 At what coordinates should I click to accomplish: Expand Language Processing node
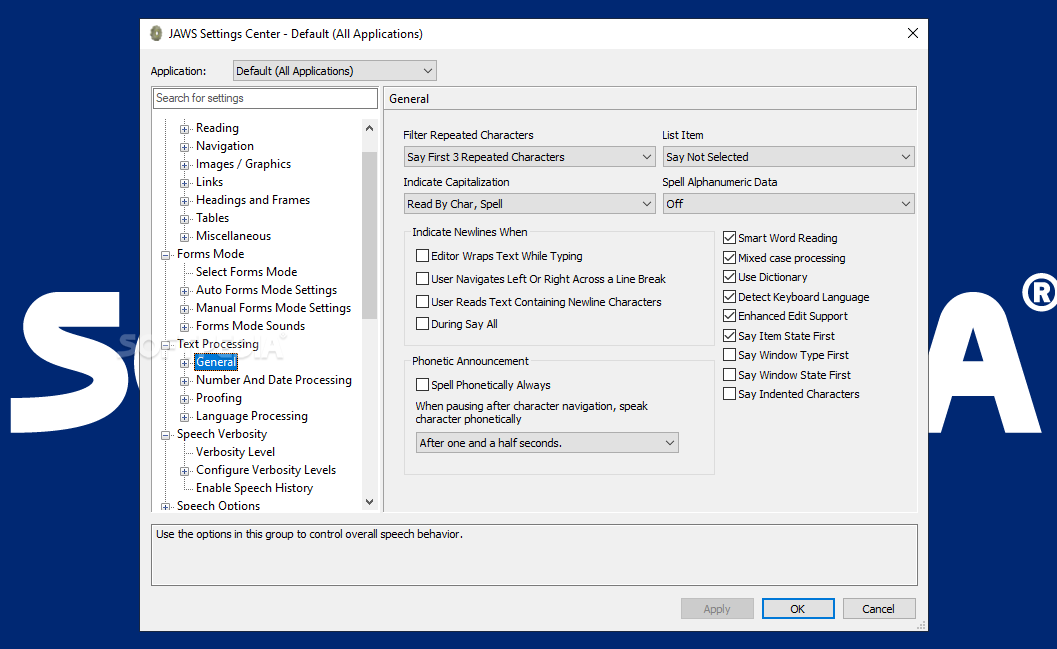pos(184,417)
